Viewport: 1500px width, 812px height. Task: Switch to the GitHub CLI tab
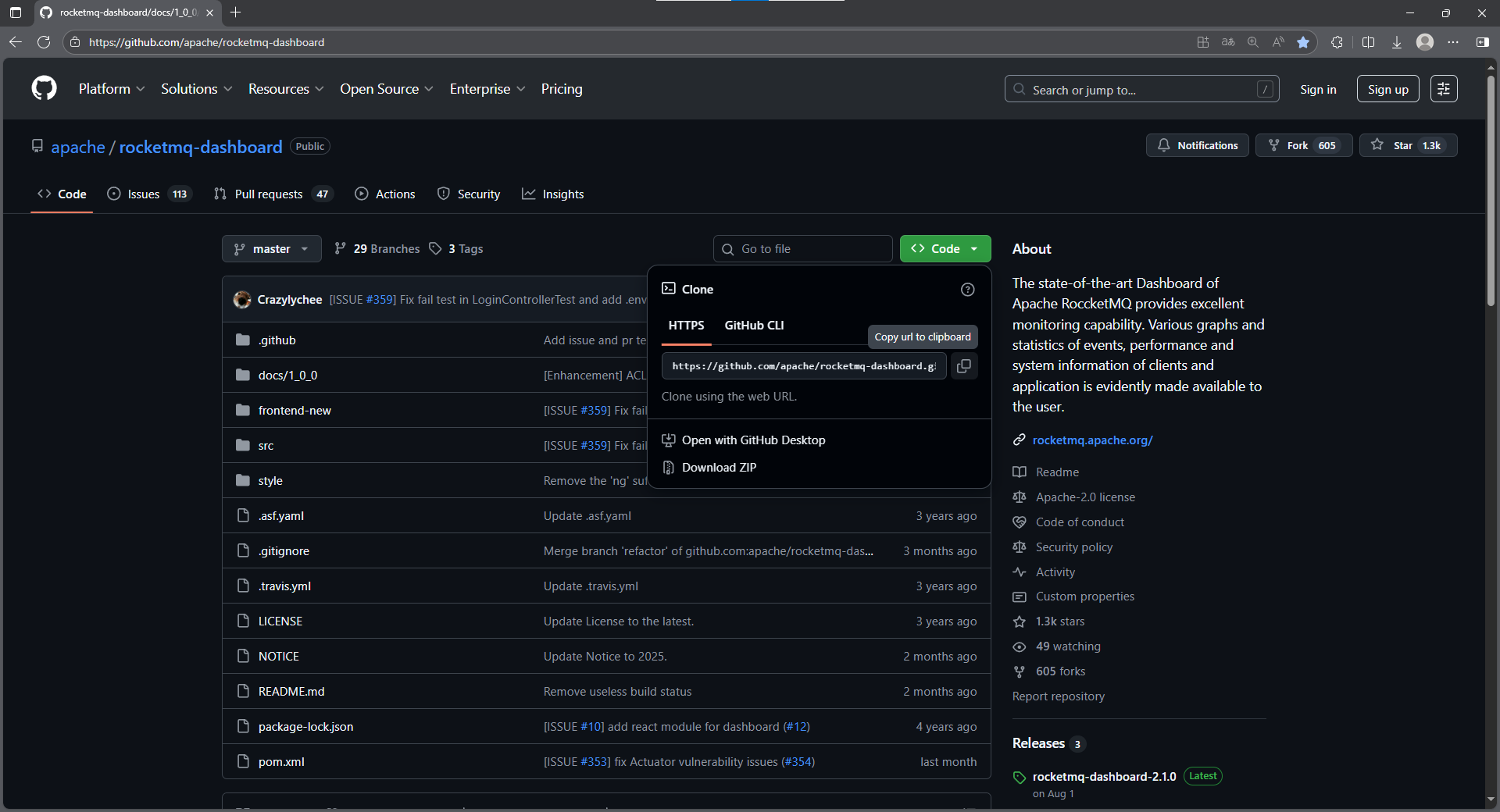click(x=754, y=326)
